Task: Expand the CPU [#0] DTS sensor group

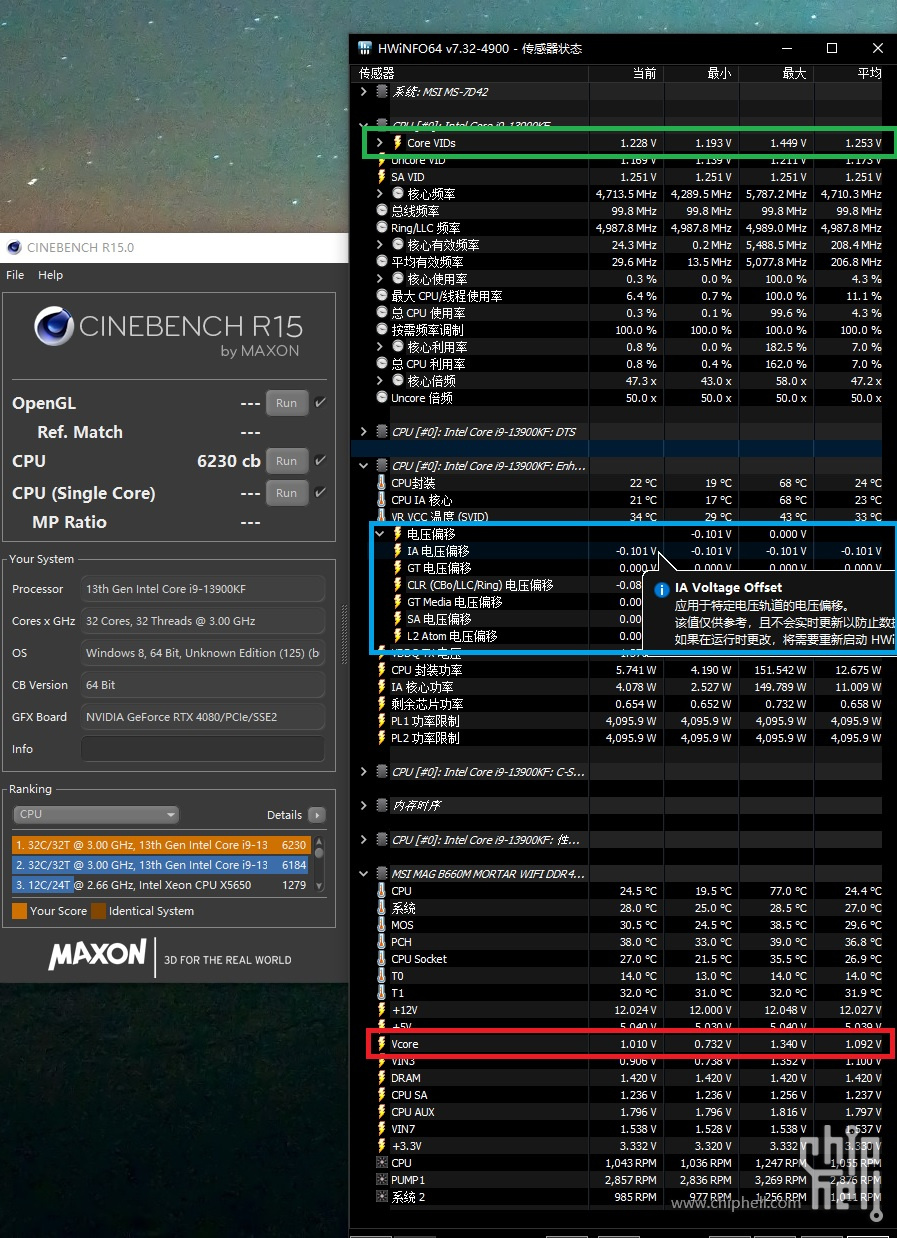Action: [x=364, y=432]
